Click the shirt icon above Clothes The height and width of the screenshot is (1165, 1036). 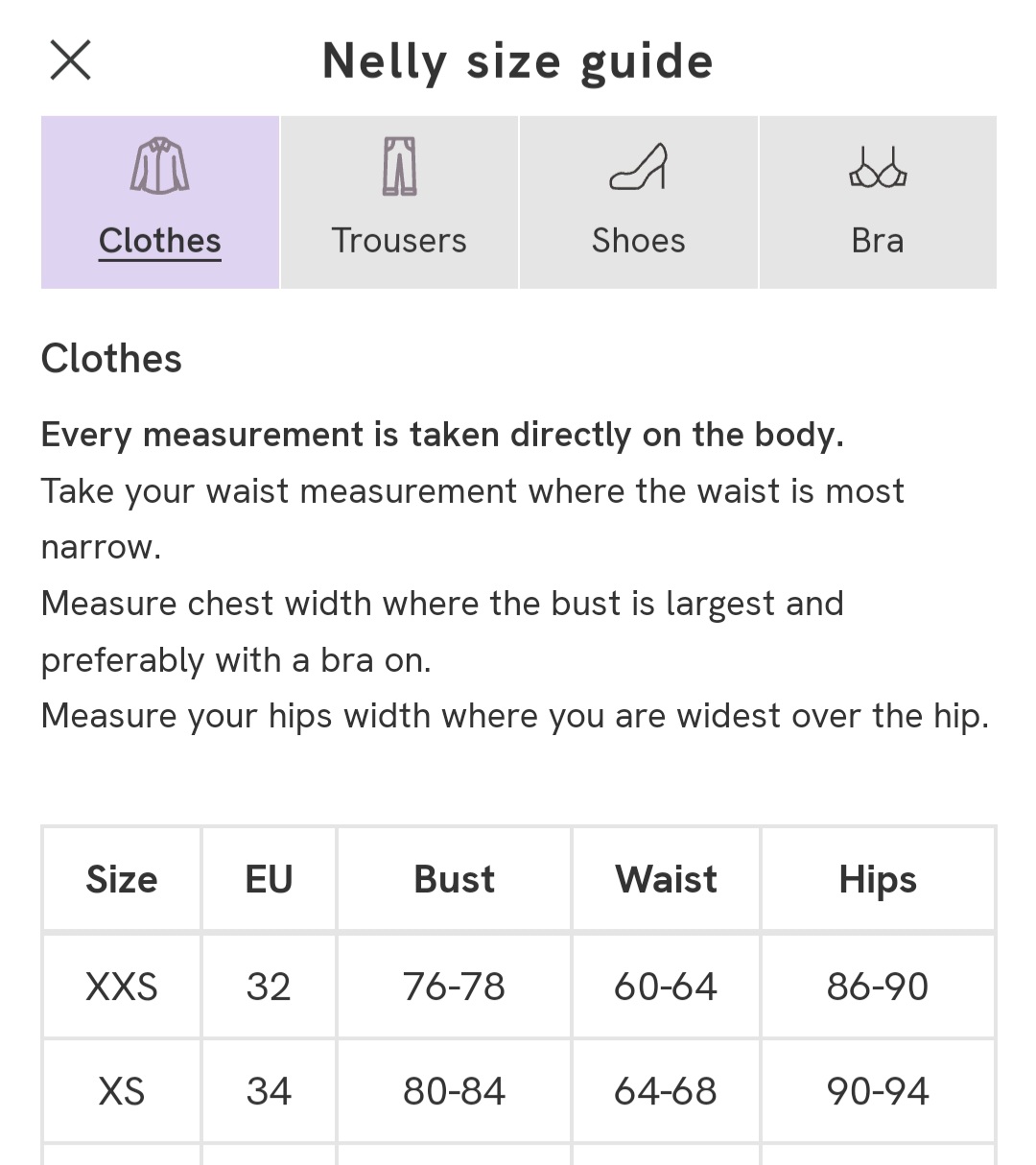tap(159, 167)
